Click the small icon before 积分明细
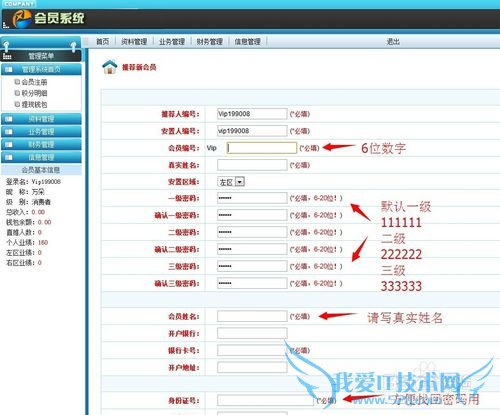 (x=17, y=93)
